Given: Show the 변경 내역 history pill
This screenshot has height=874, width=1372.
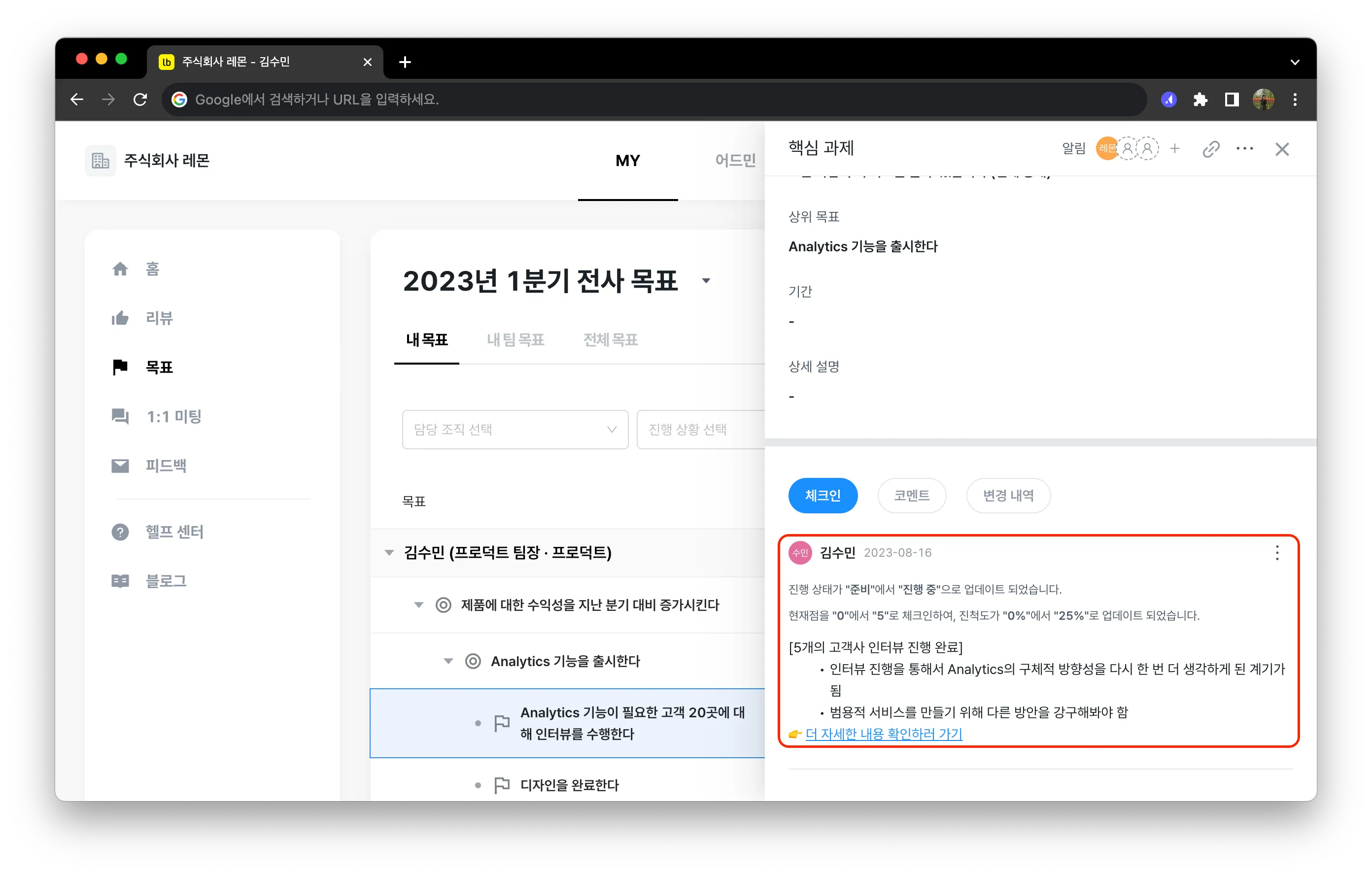Looking at the screenshot, I should click(x=1008, y=496).
